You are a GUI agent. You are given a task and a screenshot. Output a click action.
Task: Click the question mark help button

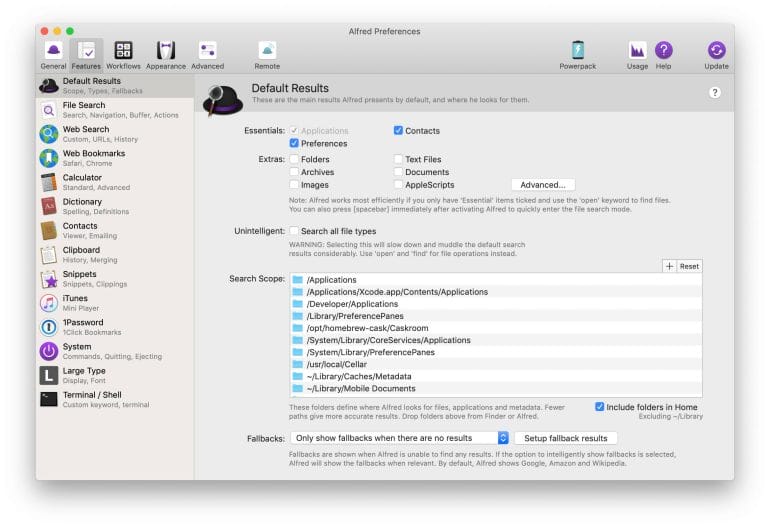click(x=715, y=92)
